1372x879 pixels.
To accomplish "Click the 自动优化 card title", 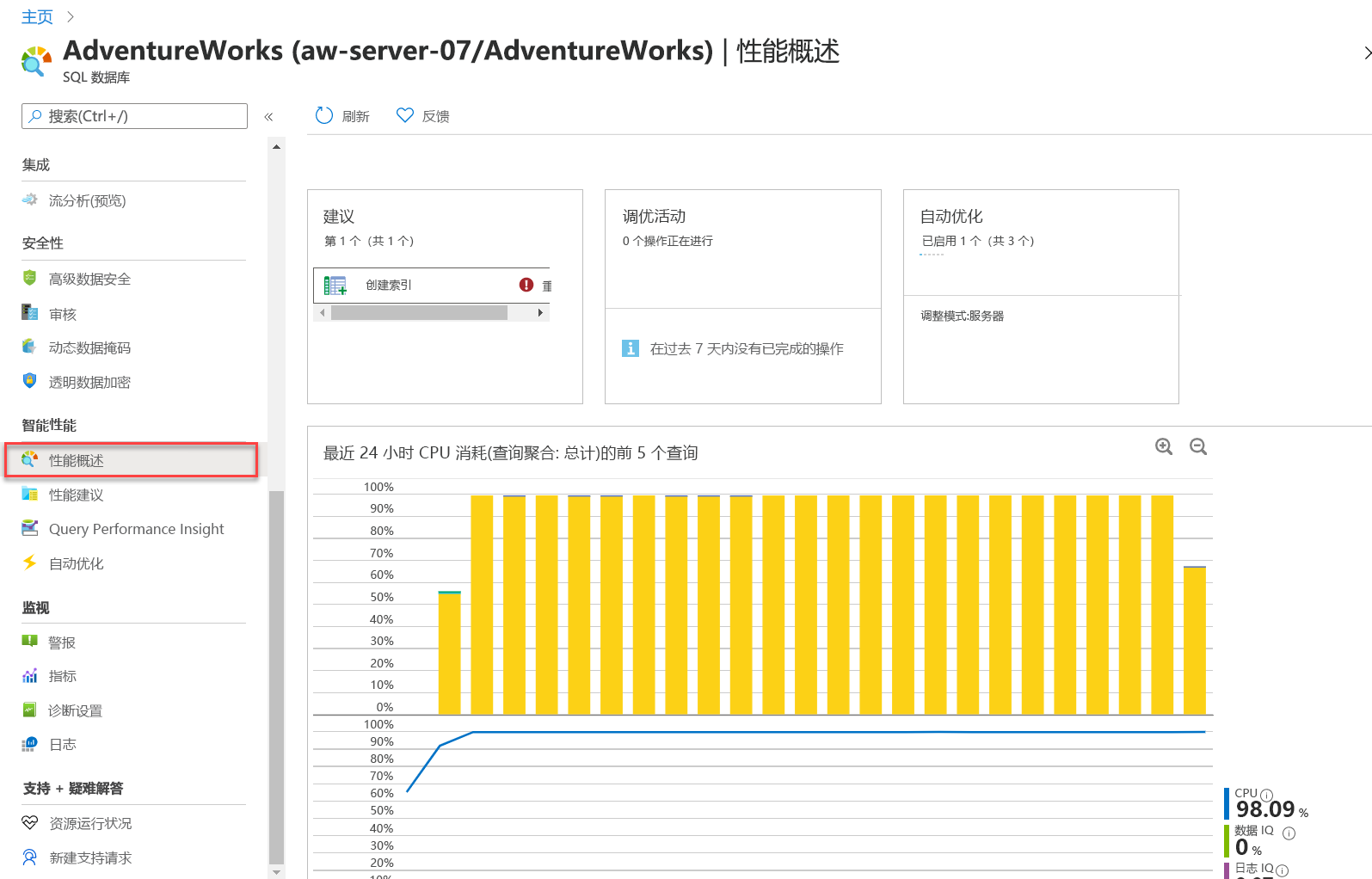I will tap(951, 216).
